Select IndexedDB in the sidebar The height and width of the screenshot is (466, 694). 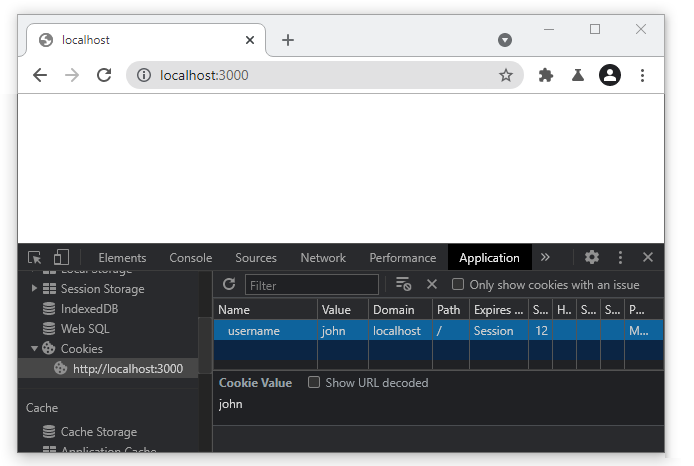tap(89, 309)
